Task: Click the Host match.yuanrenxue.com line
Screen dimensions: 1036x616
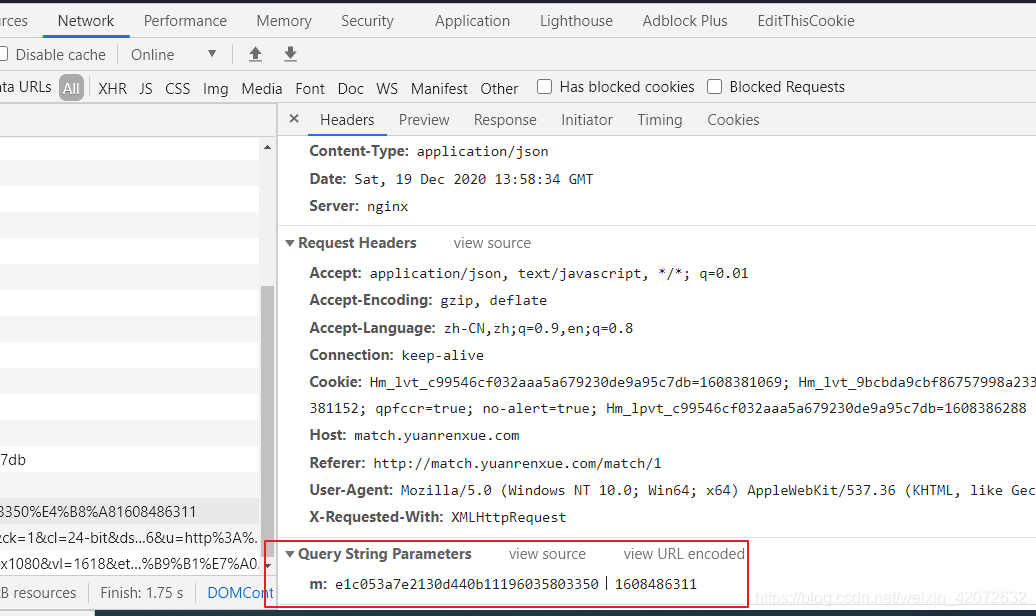Action: (414, 435)
